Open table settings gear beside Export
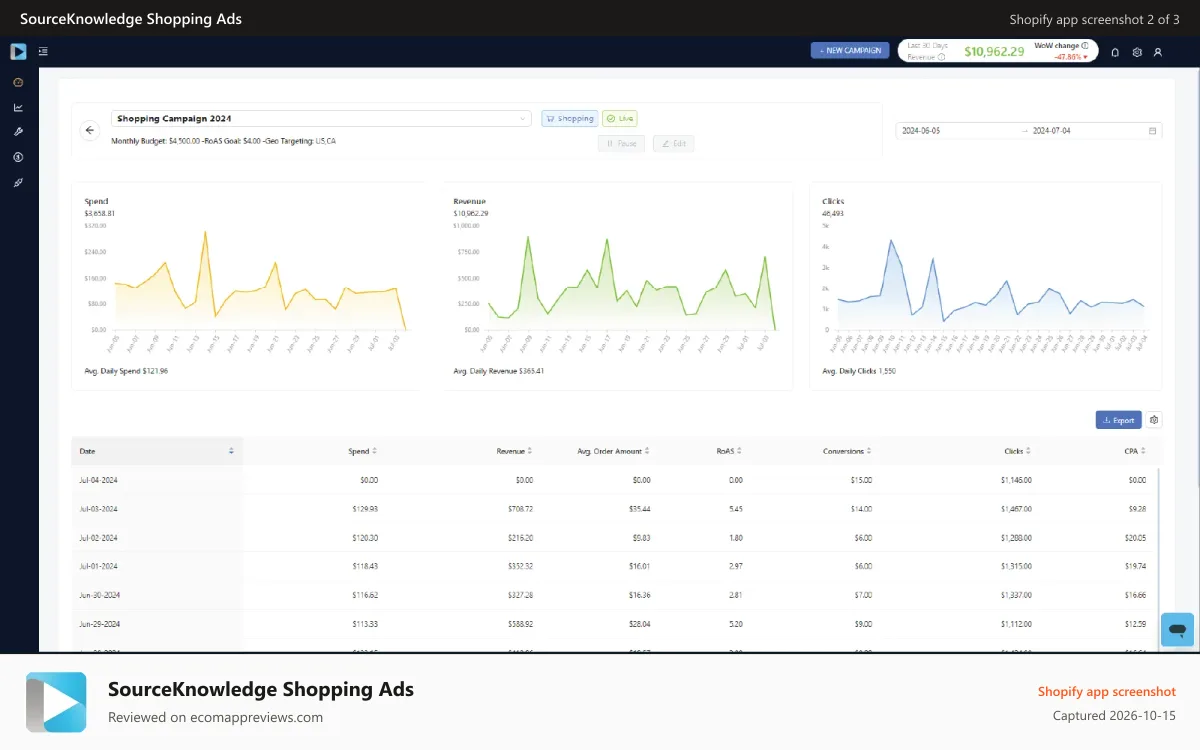Viewport: 1200px width, 750px height. tap(1154, 420)
